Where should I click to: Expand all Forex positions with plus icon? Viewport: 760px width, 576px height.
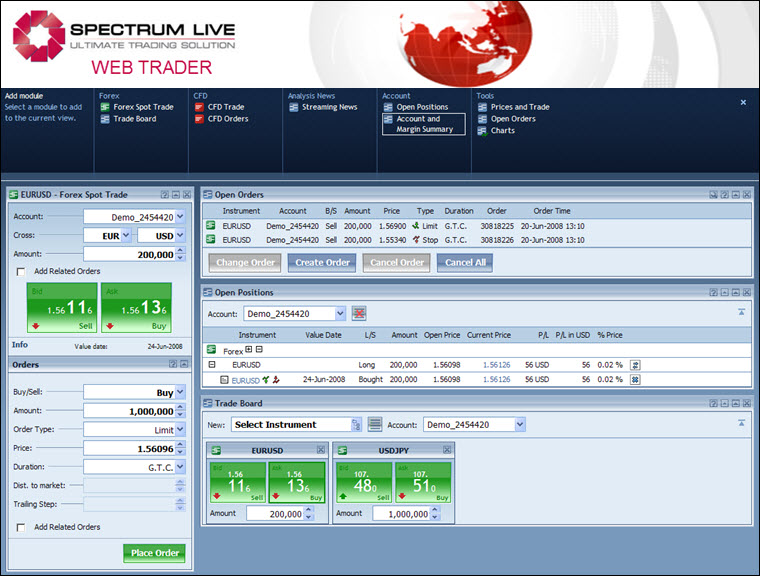(x=249, y=349)
